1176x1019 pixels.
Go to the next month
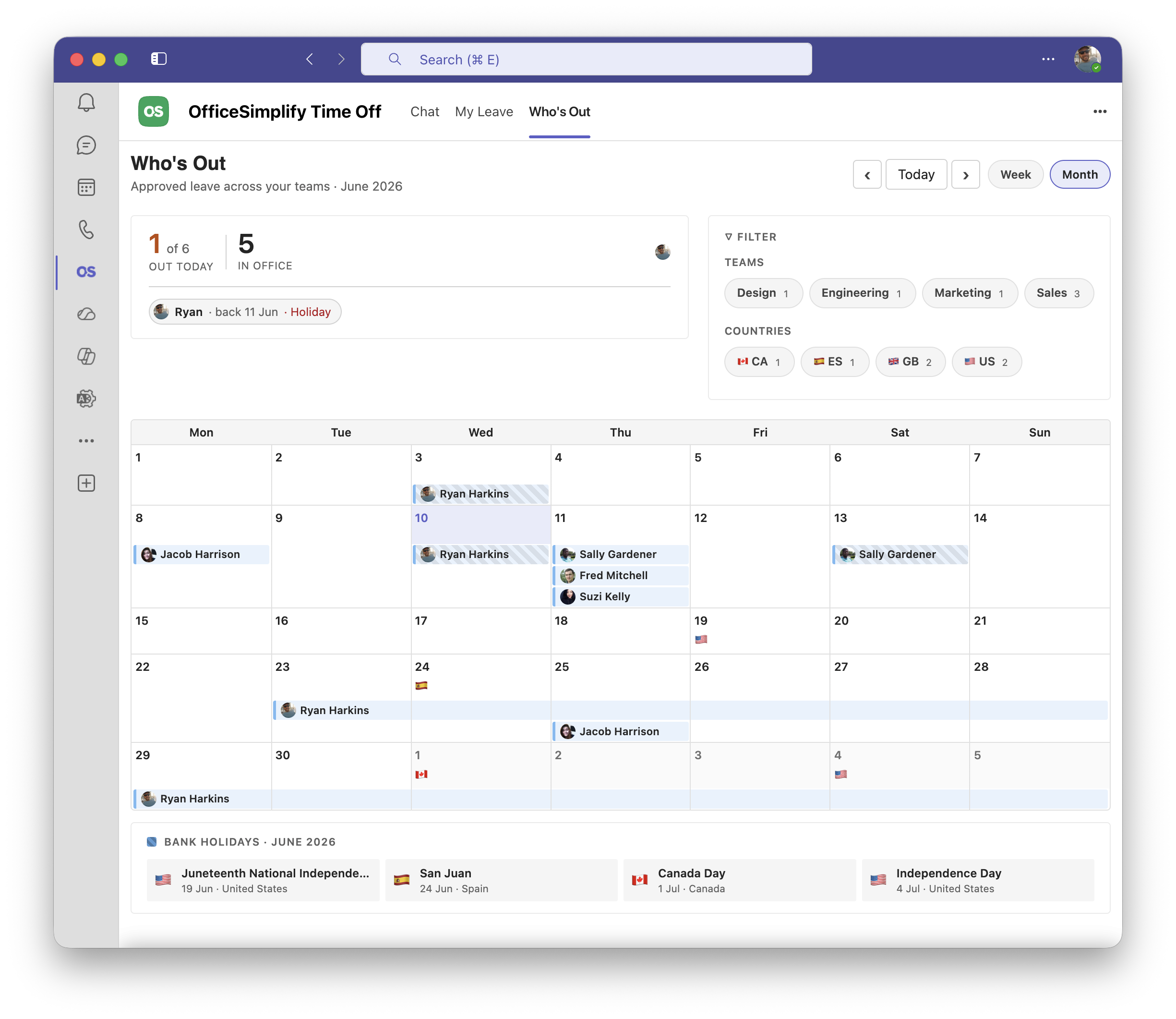965,175
